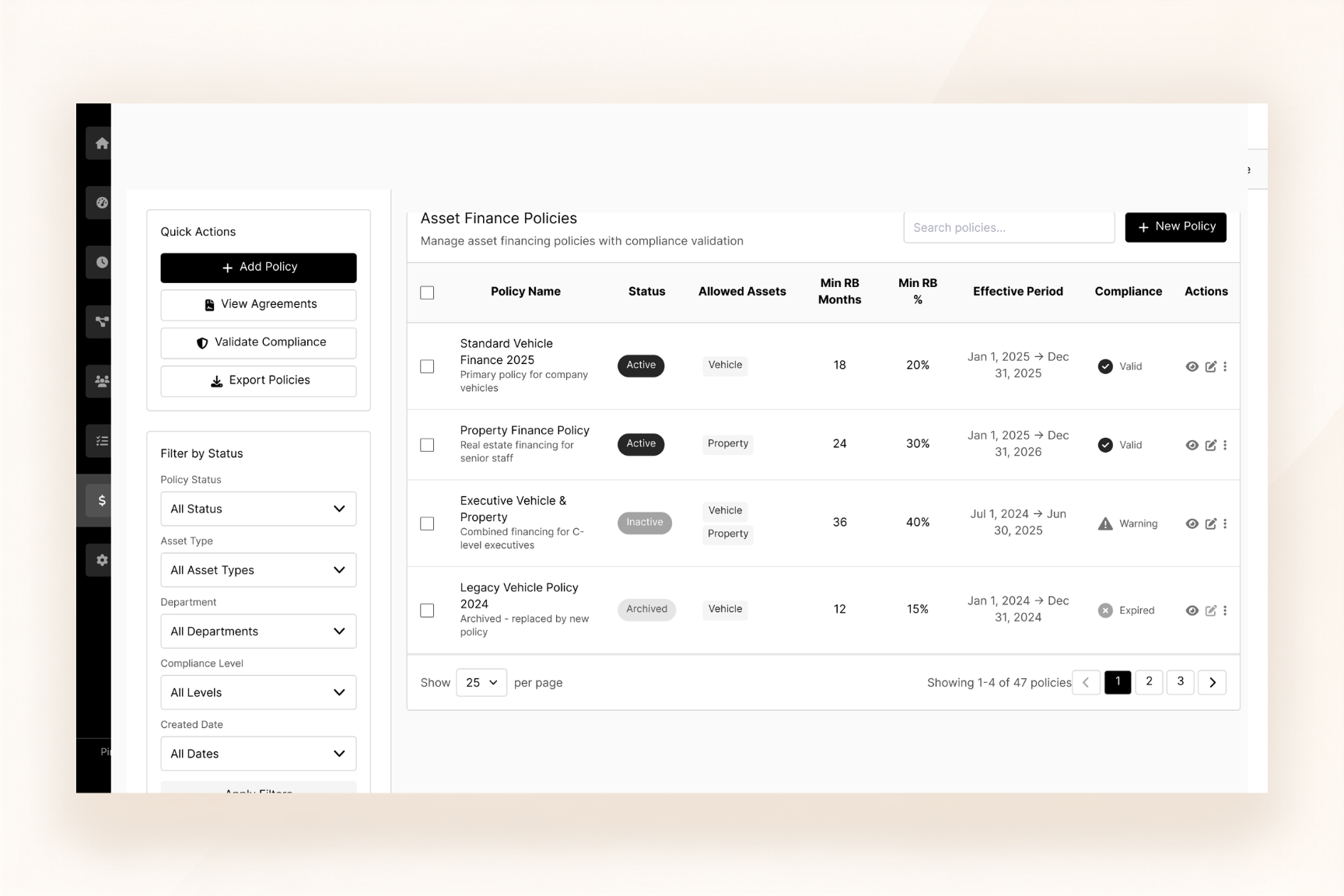Open the 25 per page dropdown

tap(481, 682)
